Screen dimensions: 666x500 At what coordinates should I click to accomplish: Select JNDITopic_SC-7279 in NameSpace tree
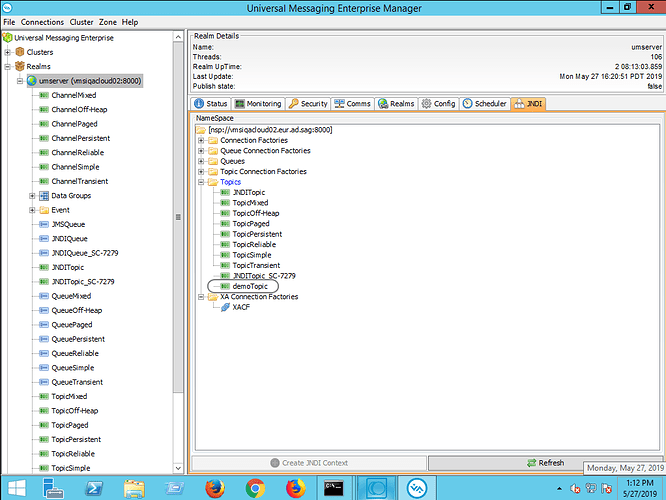click(x=264, y=276)
